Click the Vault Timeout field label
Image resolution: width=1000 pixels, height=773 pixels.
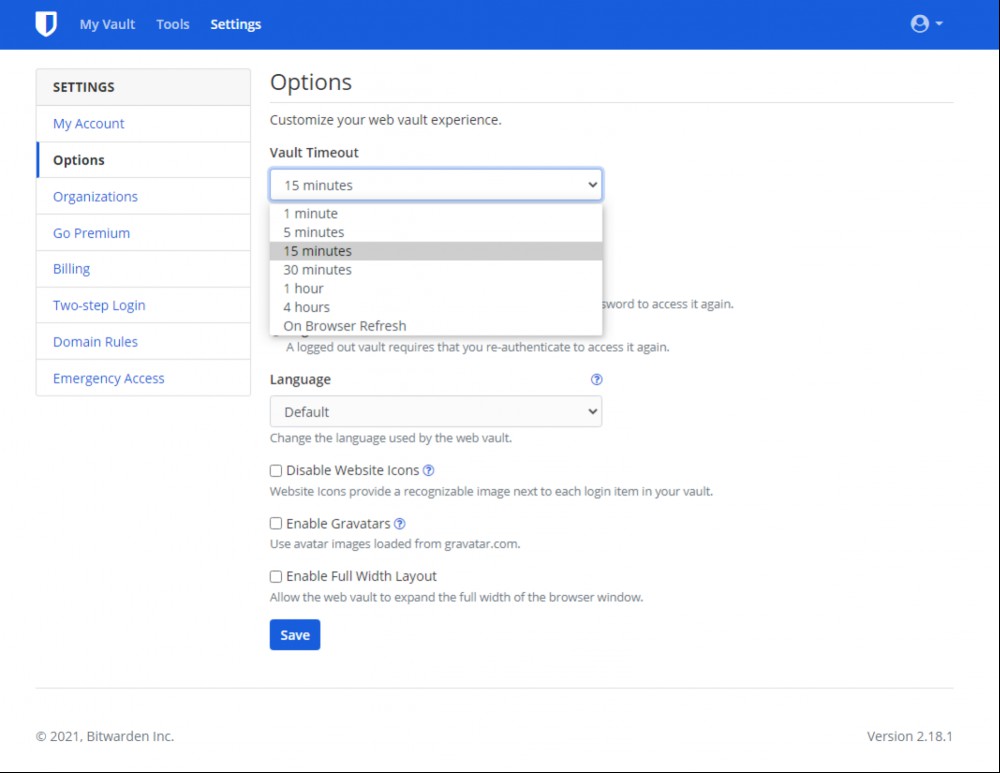click(x=314, y=152)
